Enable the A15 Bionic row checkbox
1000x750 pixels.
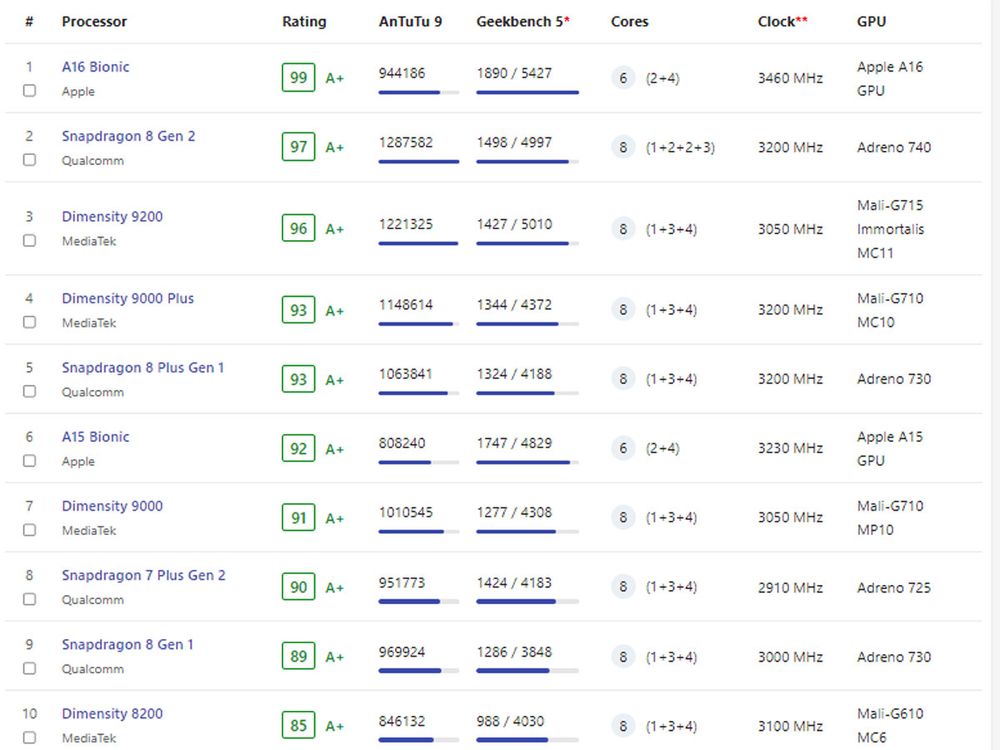click(x=29, y=461)
